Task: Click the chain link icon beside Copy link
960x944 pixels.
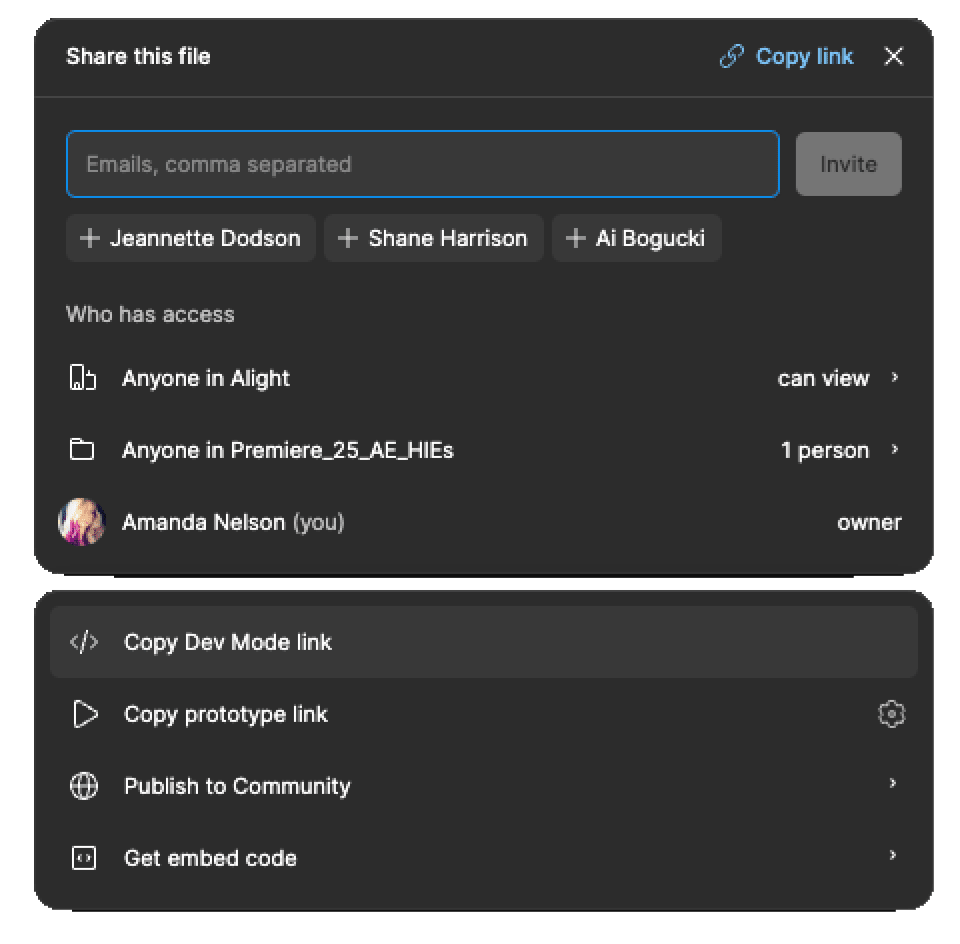Action: click(x=732, y=57)
